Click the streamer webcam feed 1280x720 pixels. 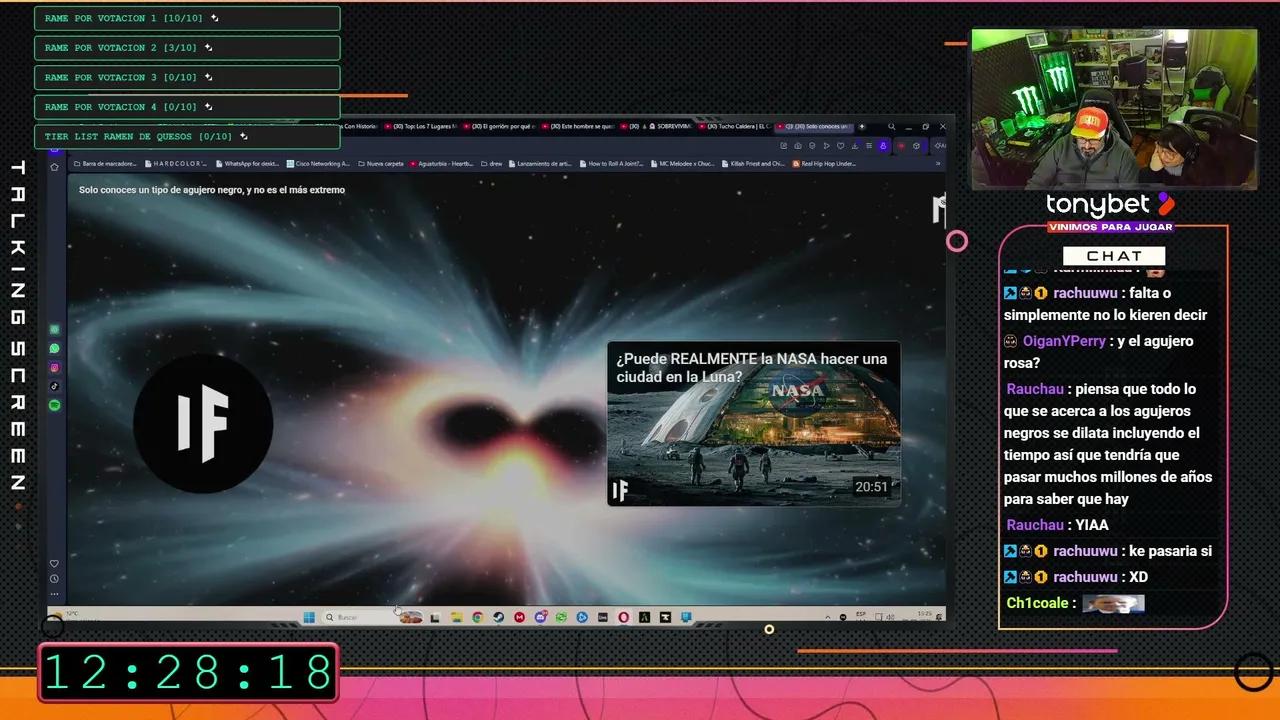1114,109
